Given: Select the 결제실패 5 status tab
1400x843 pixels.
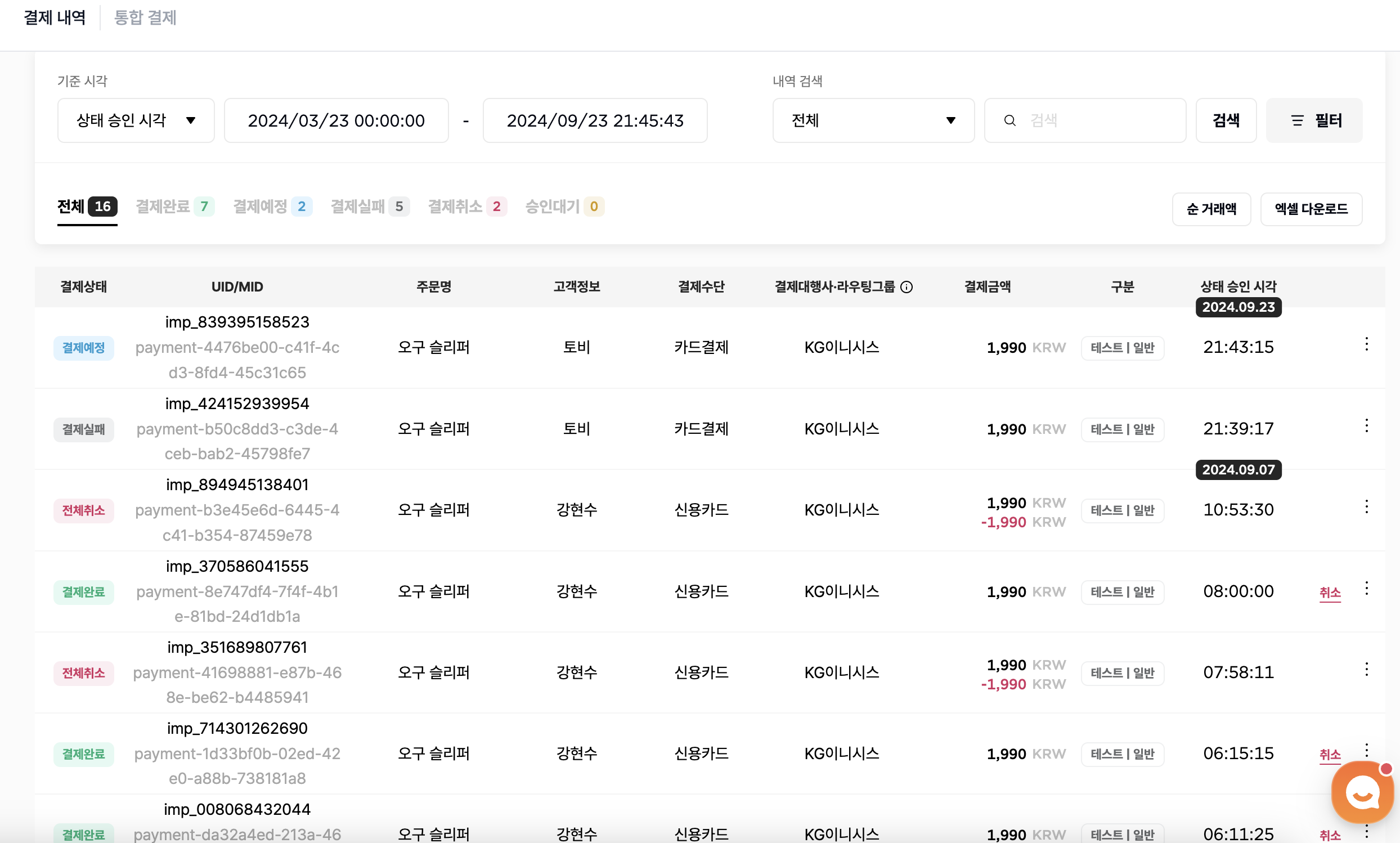Looking at the screenshot, I should point(369,207).
